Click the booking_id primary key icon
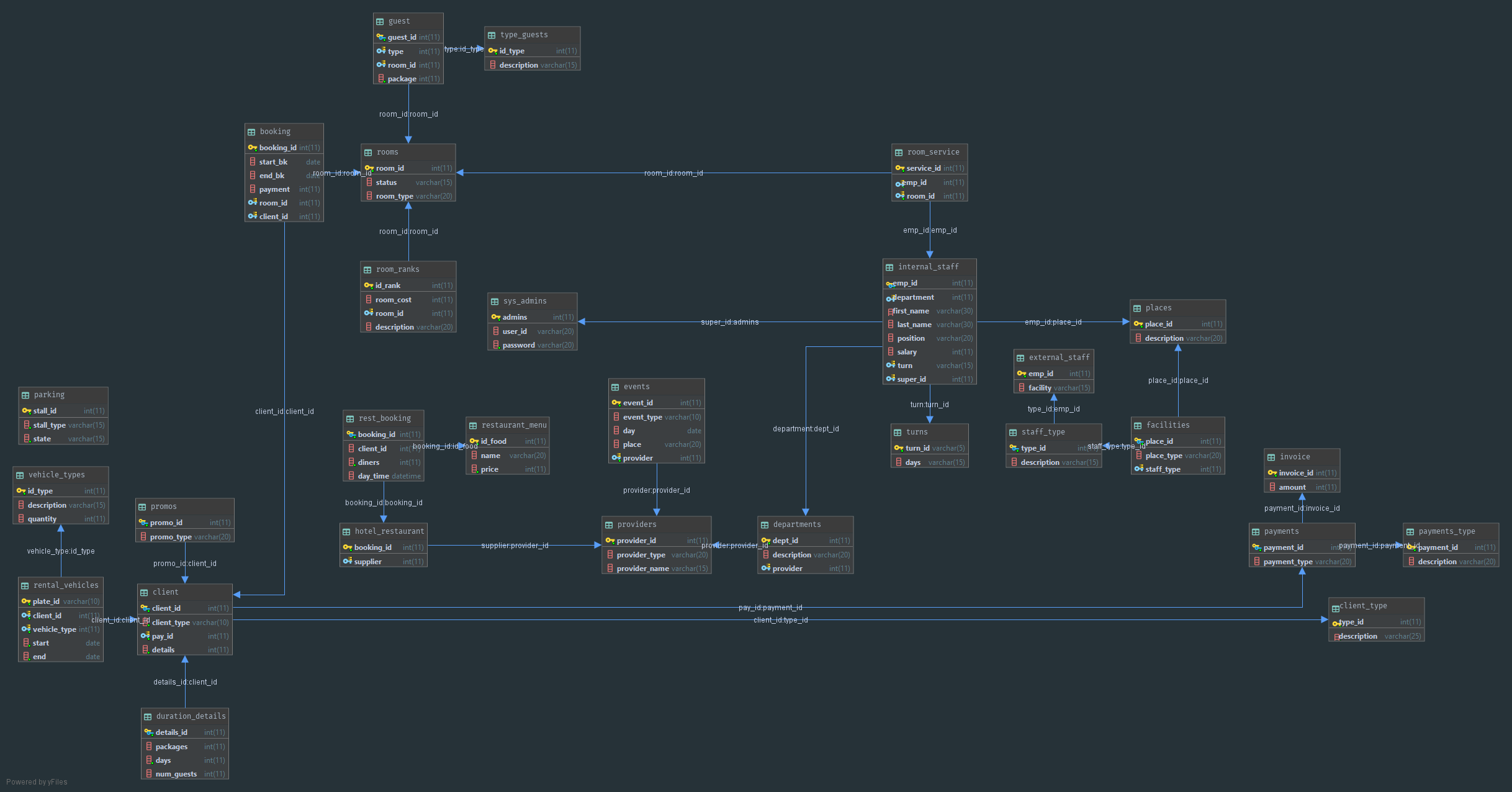Screen dimensions: 1512x792 click(253, 148)
